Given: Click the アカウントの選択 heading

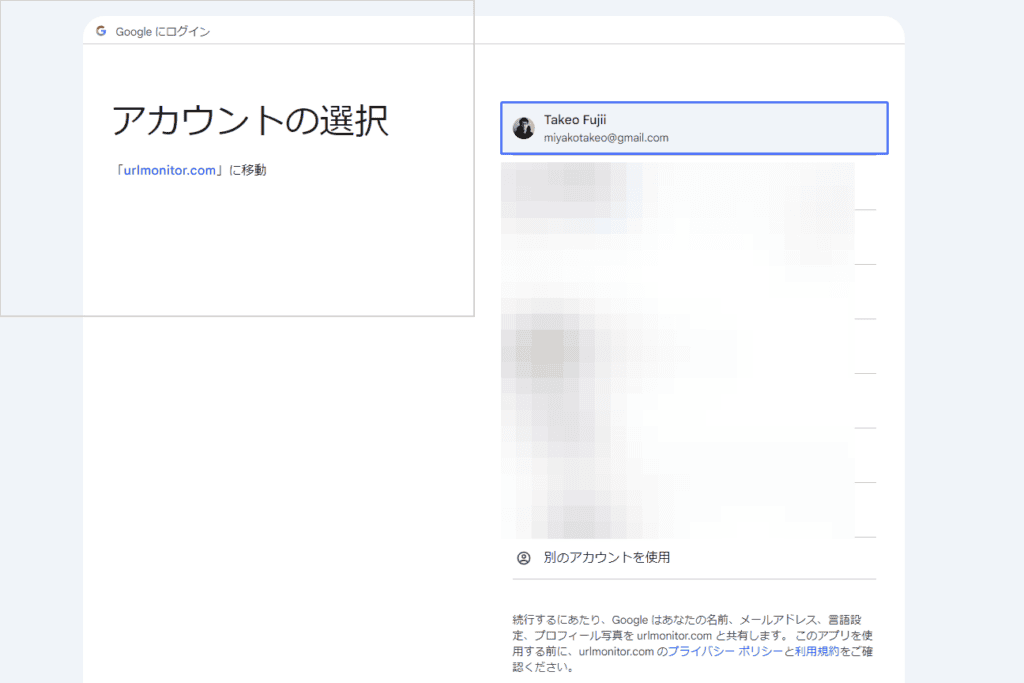Looking at the screenshot, I should 250,121.
